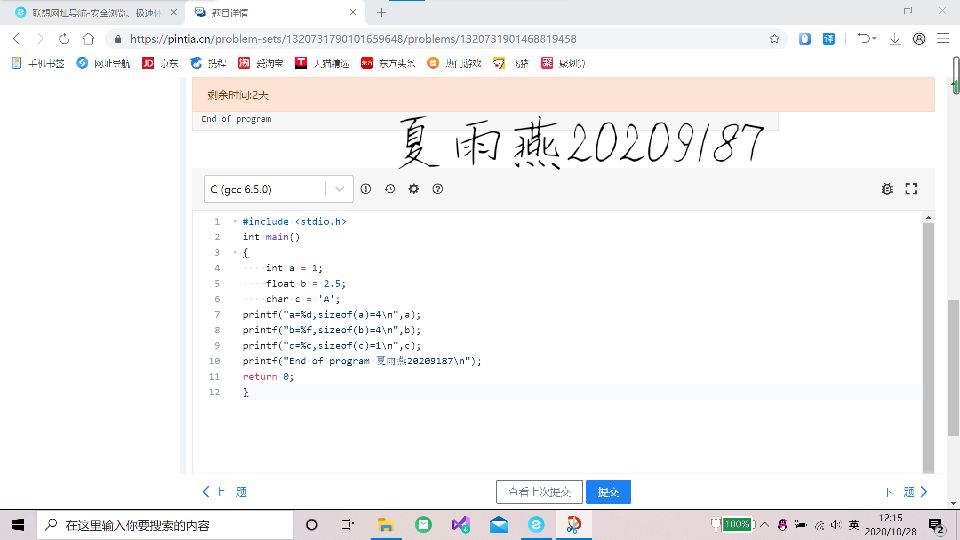Viewport: 960px width, 540px height.
Task: Bookmark this page with star icon
Action: point(774,39)
